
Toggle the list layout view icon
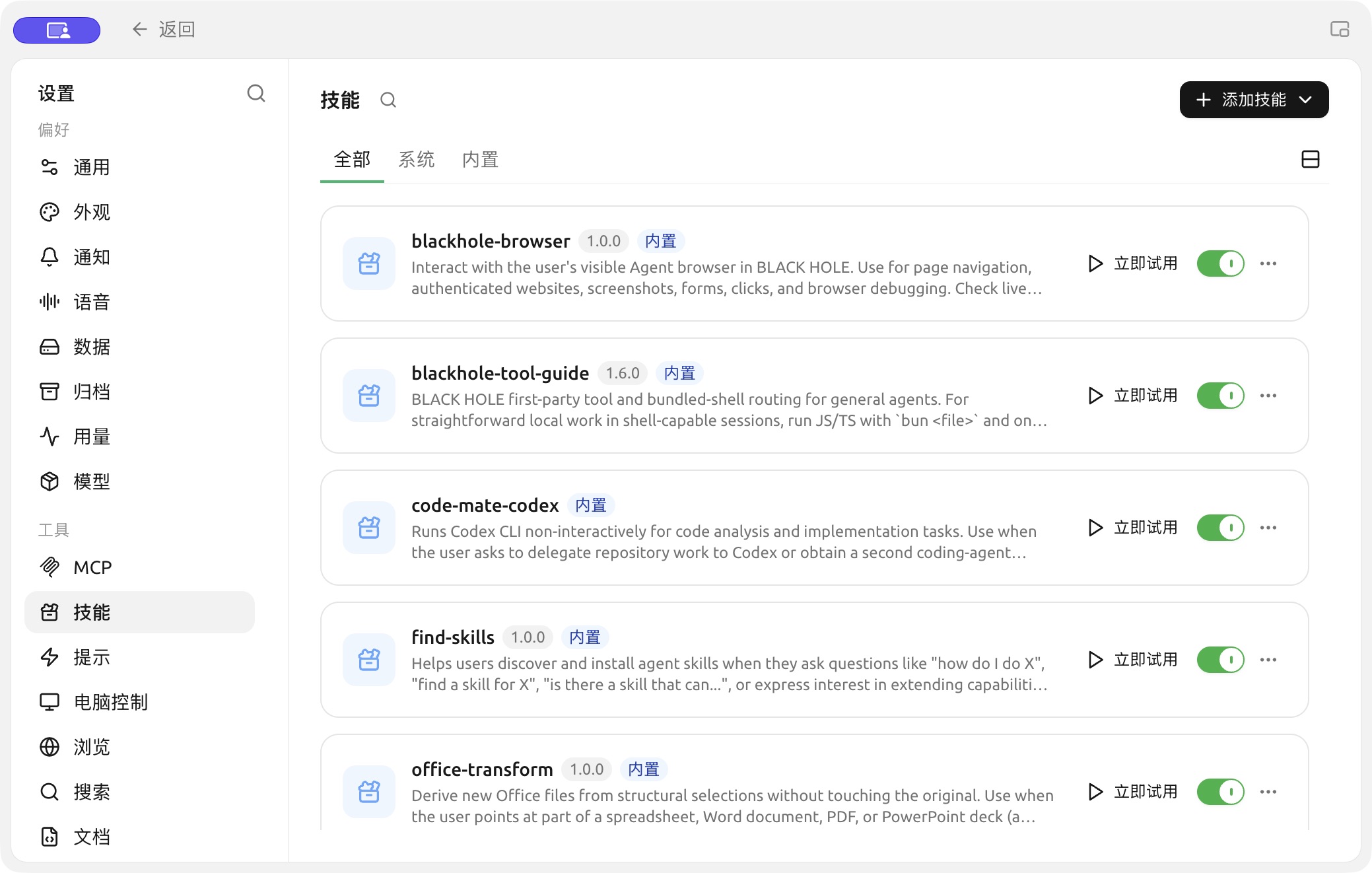click(1310, 159)
